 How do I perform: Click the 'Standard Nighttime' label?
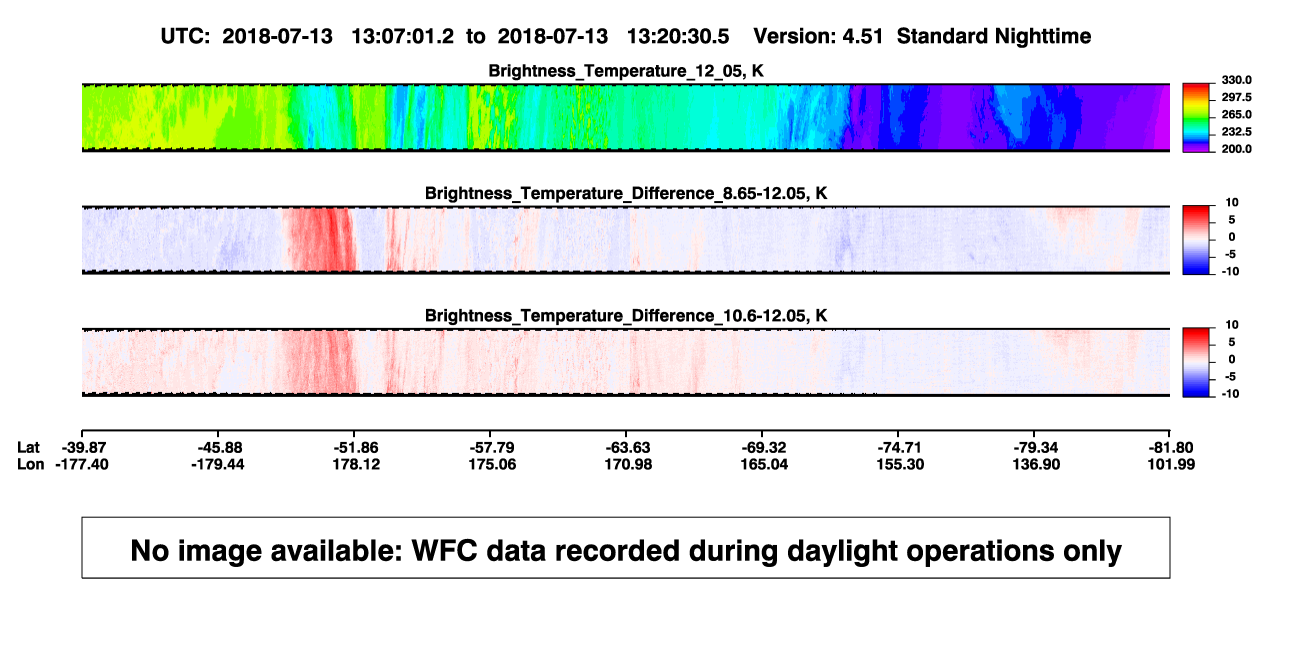[x=994, y=37]
